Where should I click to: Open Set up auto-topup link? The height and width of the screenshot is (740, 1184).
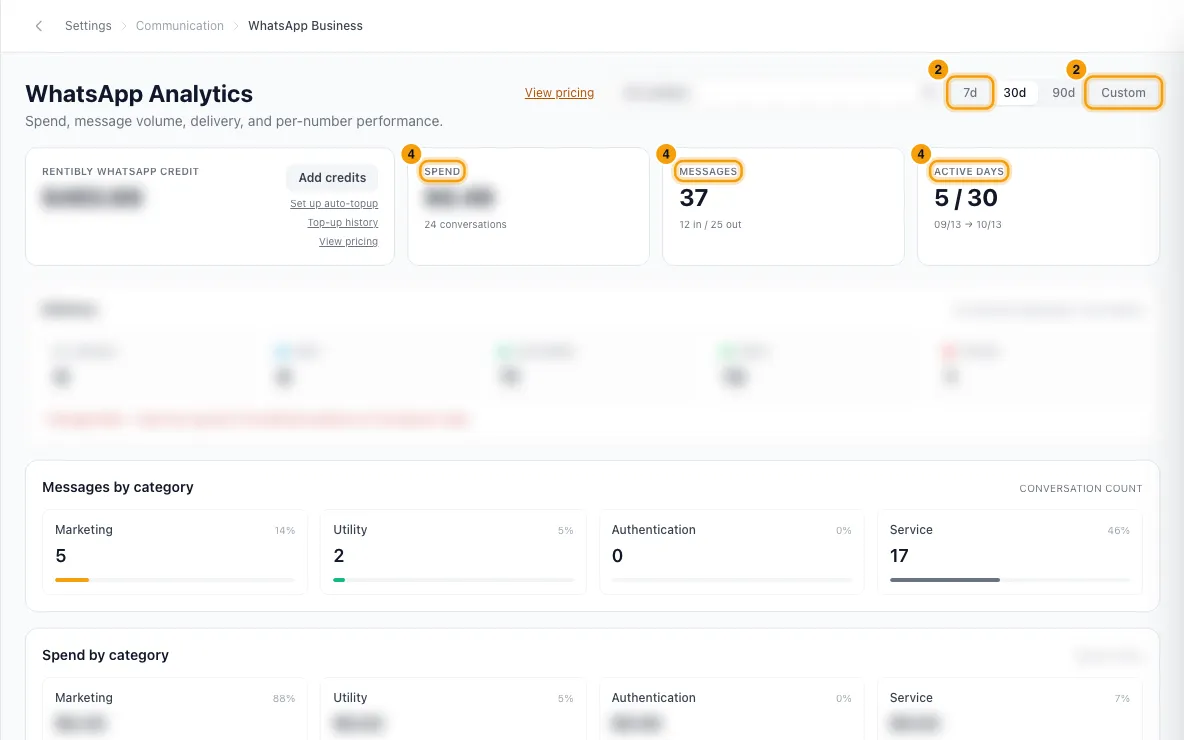334,204
